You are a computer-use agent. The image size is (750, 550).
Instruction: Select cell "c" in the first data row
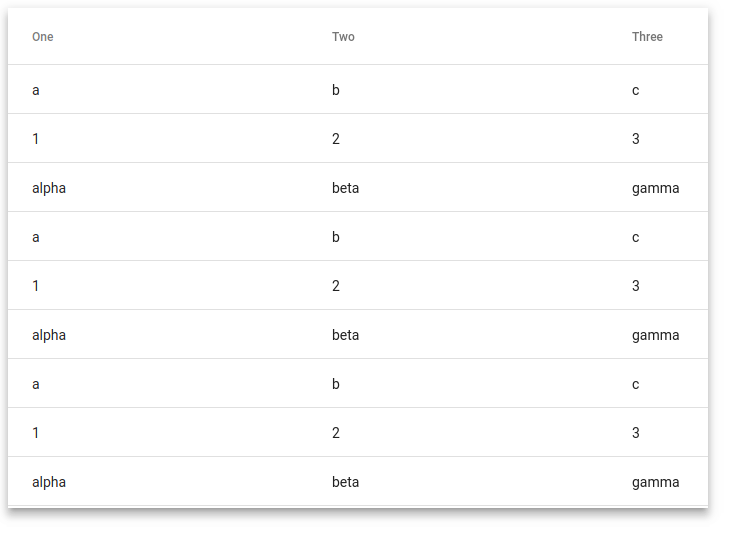pyautogui.click(x=635, y=90)
